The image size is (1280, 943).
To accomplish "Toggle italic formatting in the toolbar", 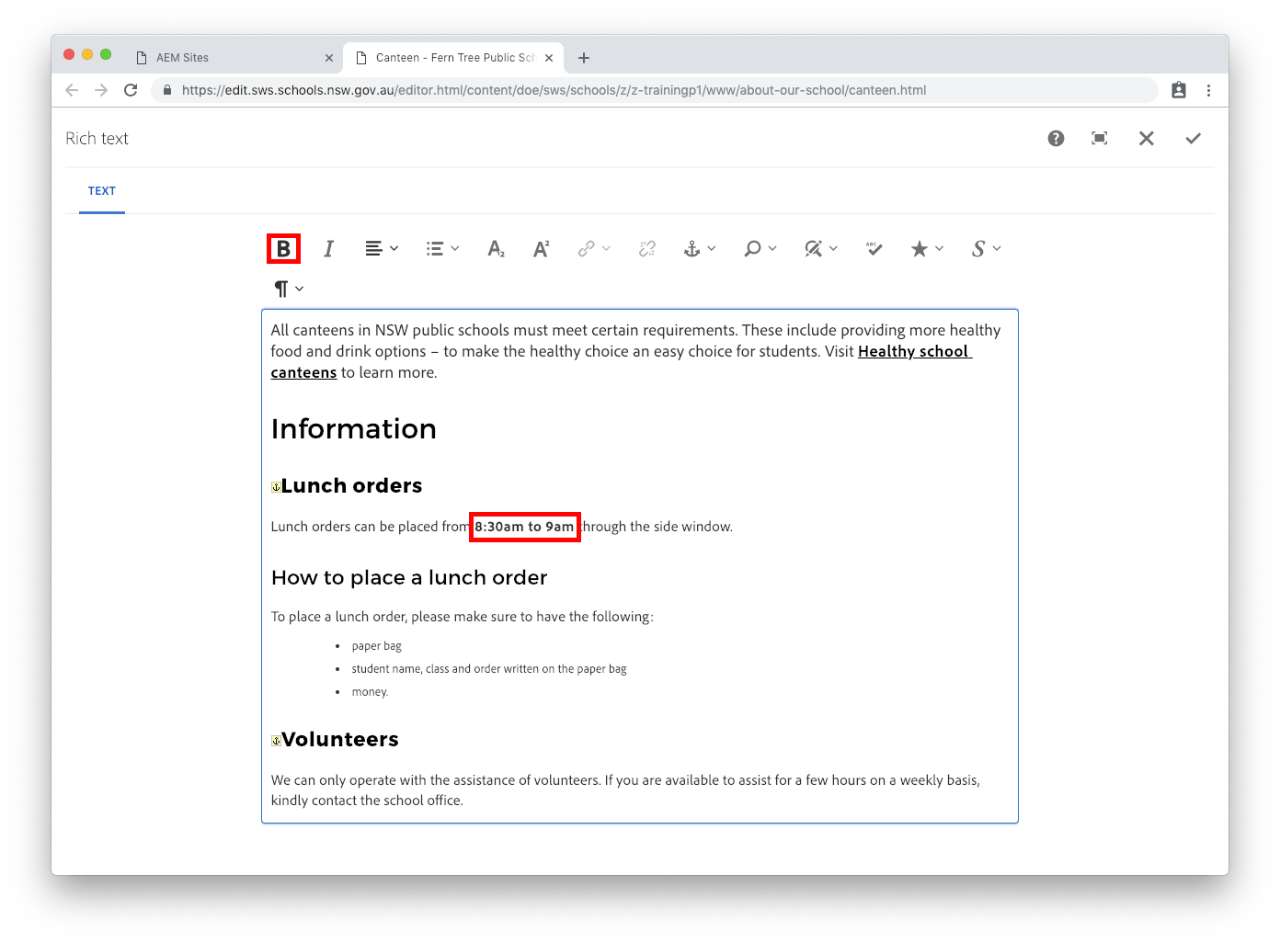I will pyautogui.click(x=328, y=249).
